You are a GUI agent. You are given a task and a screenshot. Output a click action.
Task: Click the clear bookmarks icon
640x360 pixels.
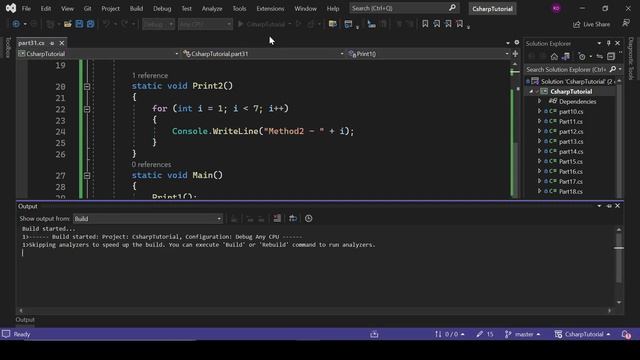tap(460, 24)
